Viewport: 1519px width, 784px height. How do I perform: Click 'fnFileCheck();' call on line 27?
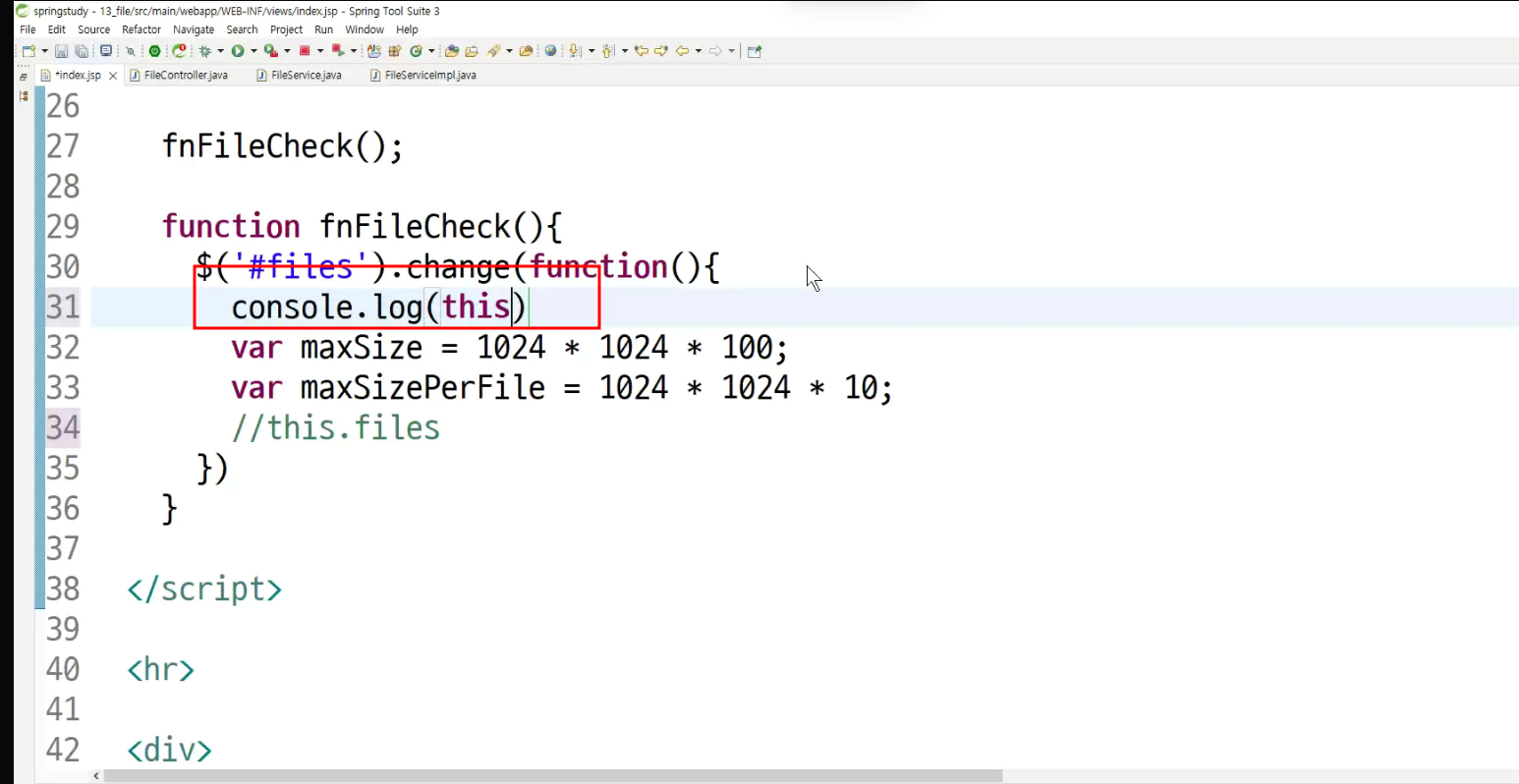pos(283,147)
